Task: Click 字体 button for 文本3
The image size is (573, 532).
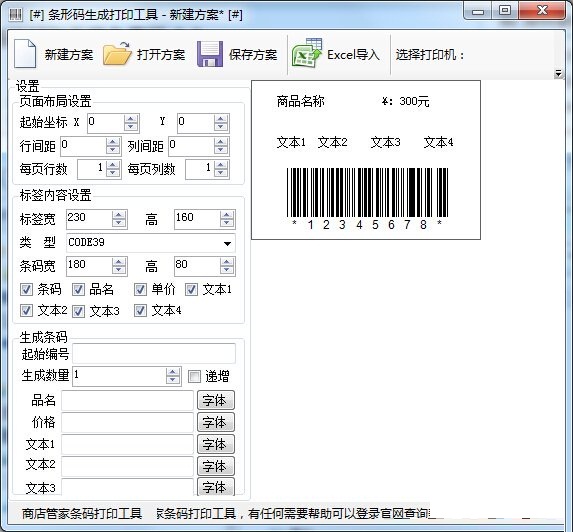Action: (x=216, y=487)
